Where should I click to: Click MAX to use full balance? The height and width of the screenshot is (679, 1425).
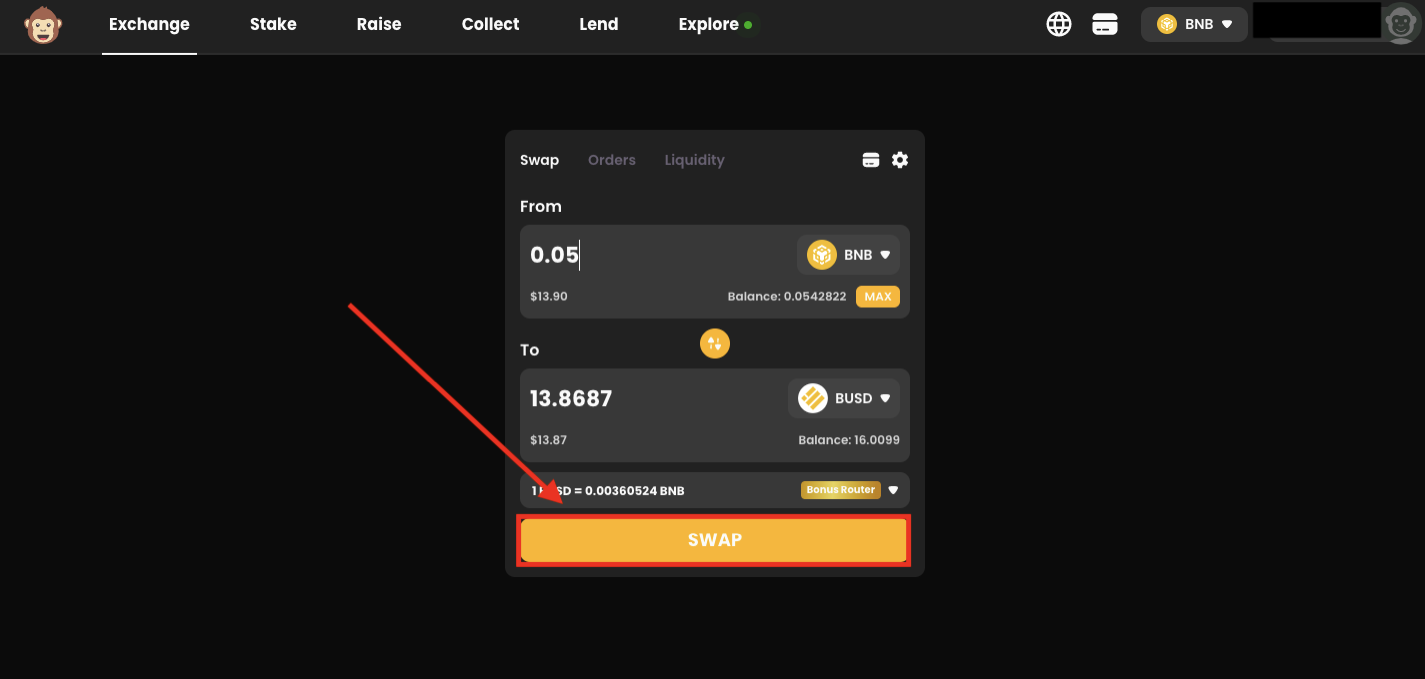tap(877, 296)
